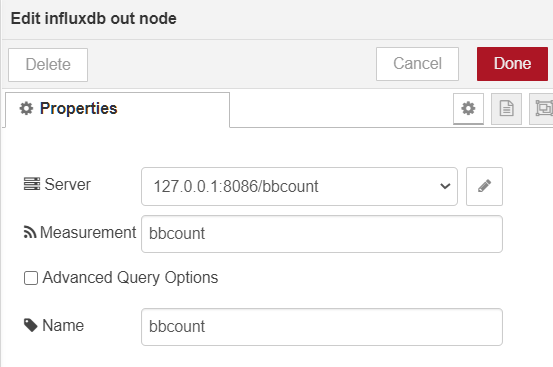The image size is (553, 367).
Task: Expand the Server dropdown chevron
Action: (445, 186)
